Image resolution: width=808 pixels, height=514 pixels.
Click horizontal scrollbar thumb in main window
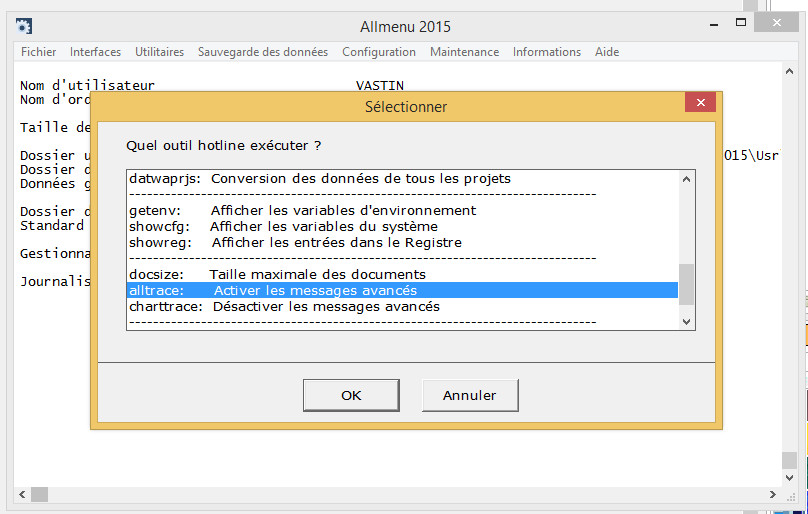tap(40, 494)
